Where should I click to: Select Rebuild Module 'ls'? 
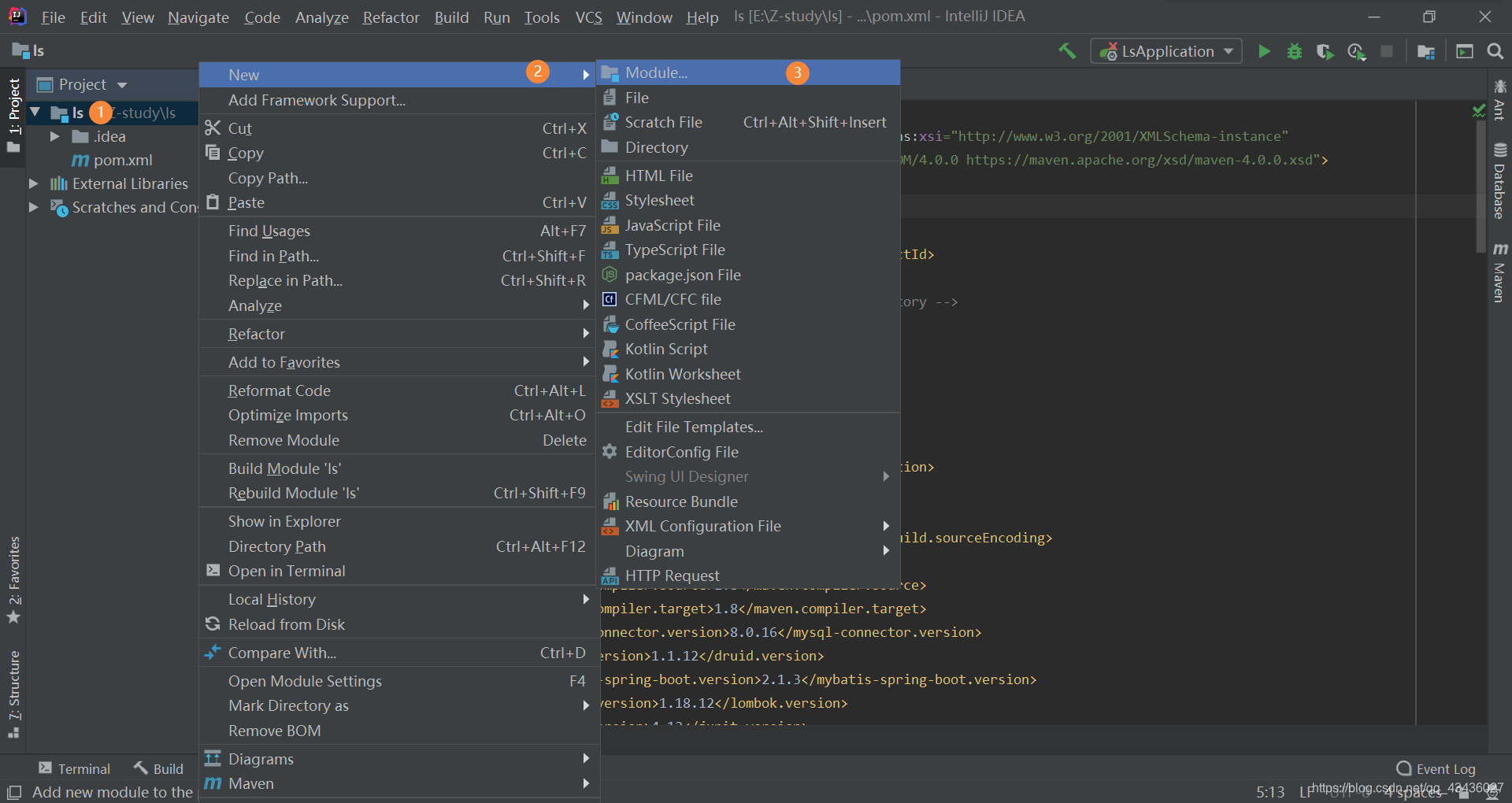(x=398, y=493)
